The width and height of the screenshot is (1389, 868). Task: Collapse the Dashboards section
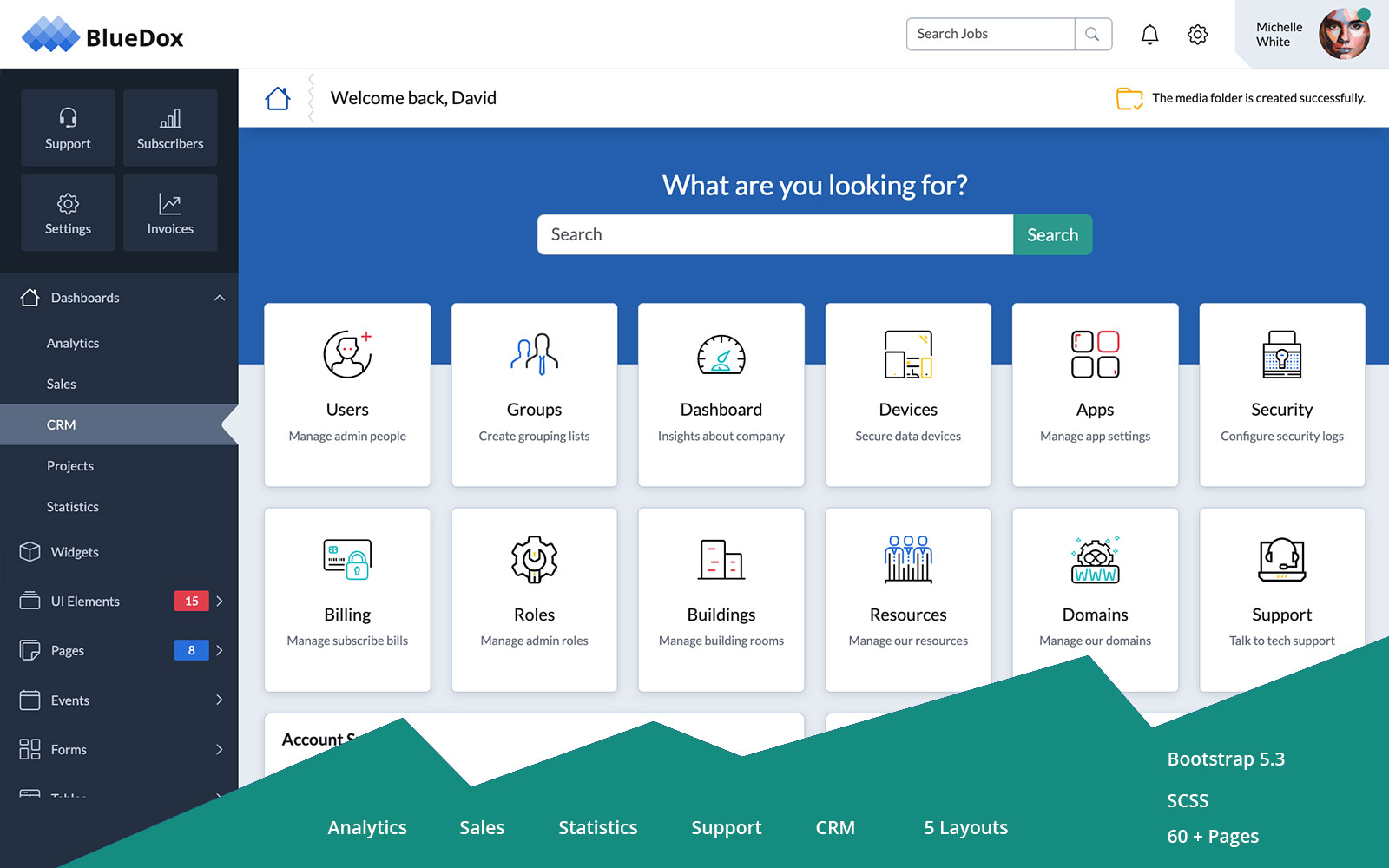(221, 297)
